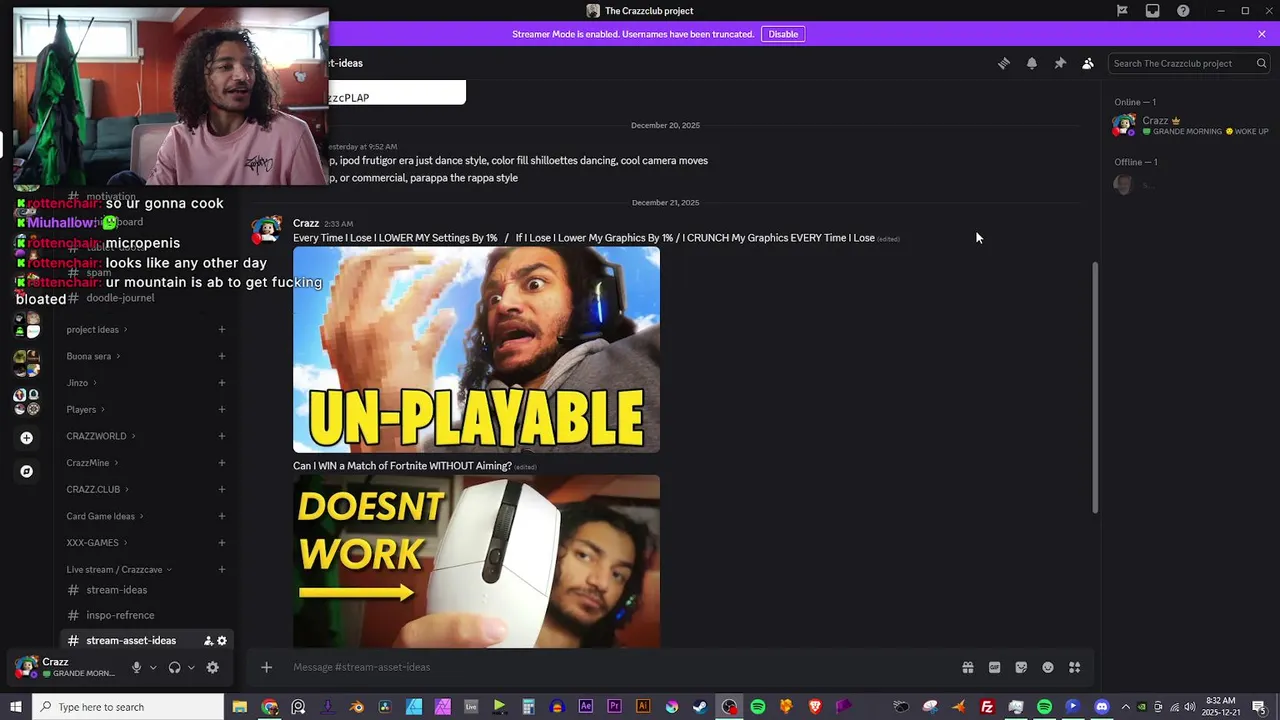Open Adobe Illustrator from taskbar
1280x720 pixels.
tap(643, 707)
